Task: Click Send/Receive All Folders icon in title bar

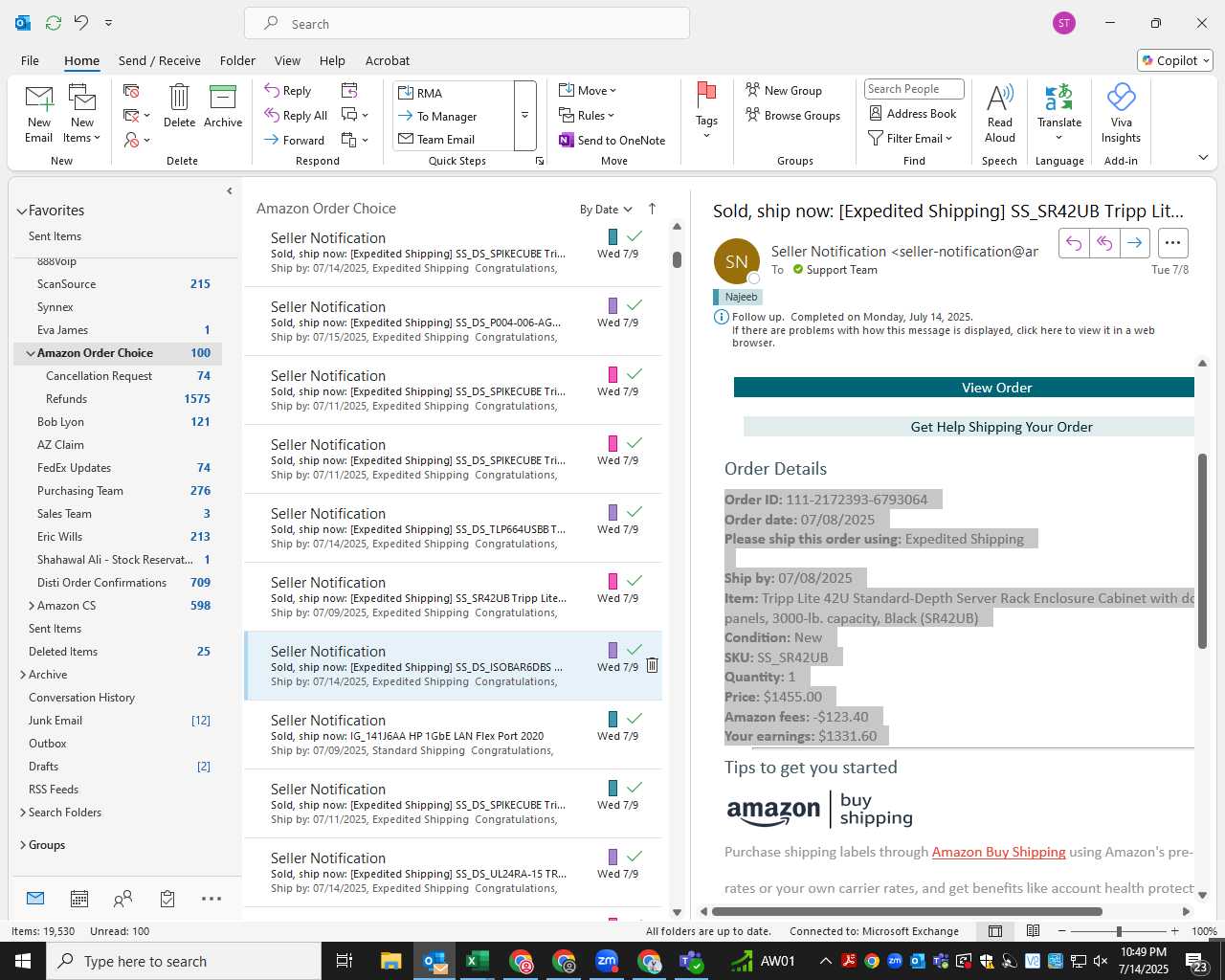Action: (x=54, y=23)
